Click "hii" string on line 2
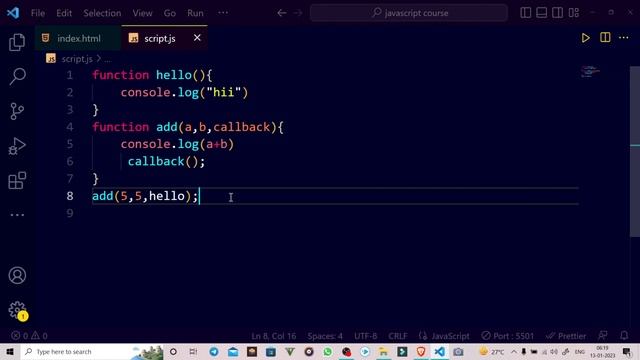The width and height of the screenshot is (640, 360). click(x=224, y=92)
